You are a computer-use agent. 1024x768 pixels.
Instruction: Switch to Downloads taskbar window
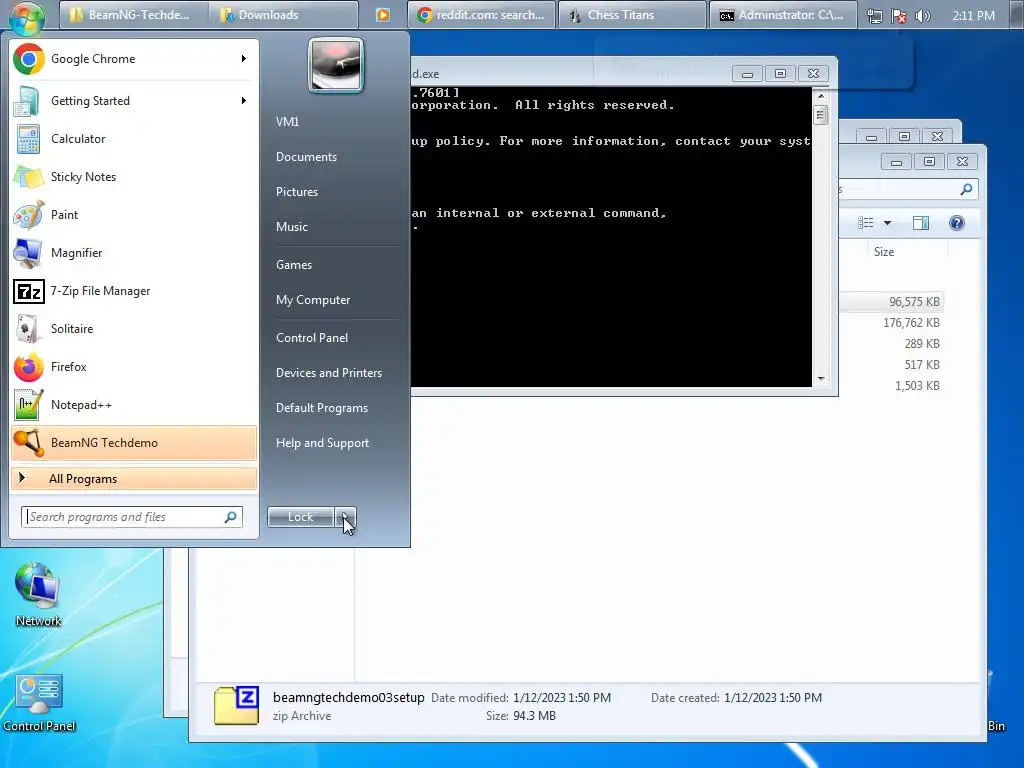click(283, 15)
